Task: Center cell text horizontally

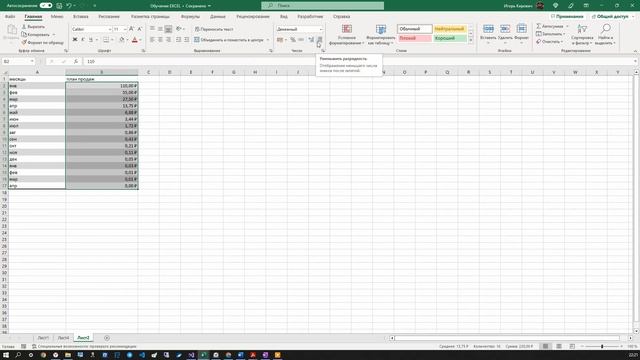Action: click(x=160, y=40)
